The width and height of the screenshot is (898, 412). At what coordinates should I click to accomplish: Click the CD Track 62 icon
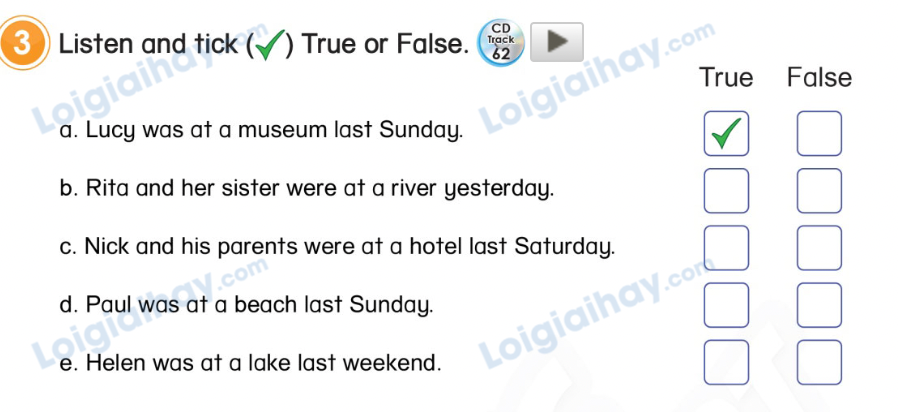tap(500, 42)
